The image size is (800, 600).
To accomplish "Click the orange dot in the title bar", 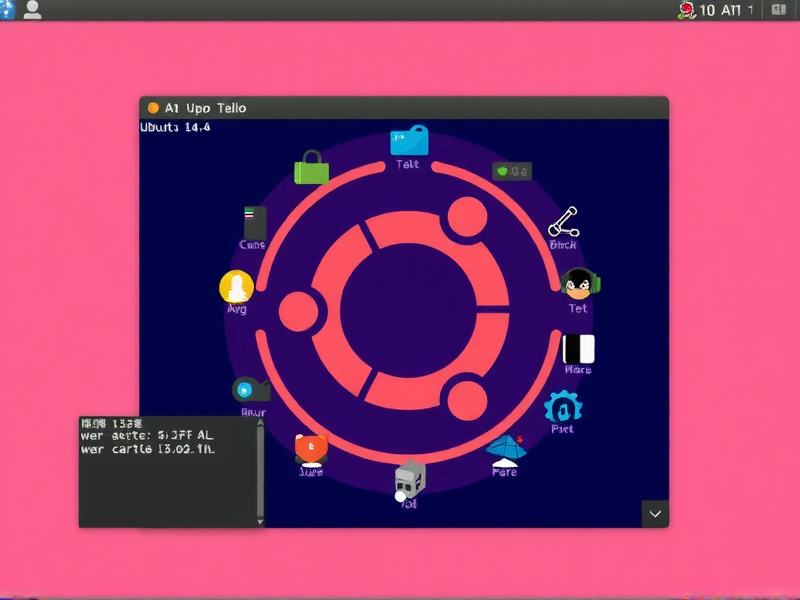I will pyautogui.click(x=152, y=107).
